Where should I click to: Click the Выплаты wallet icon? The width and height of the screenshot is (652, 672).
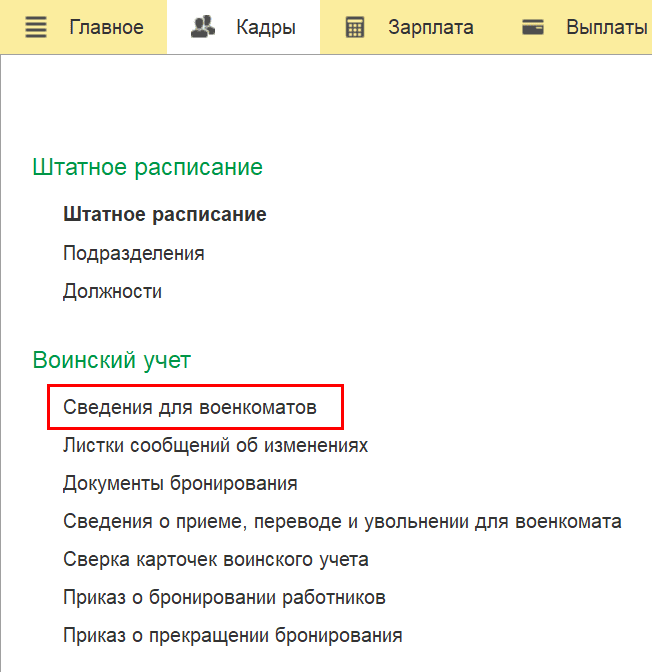click(533, 27)
